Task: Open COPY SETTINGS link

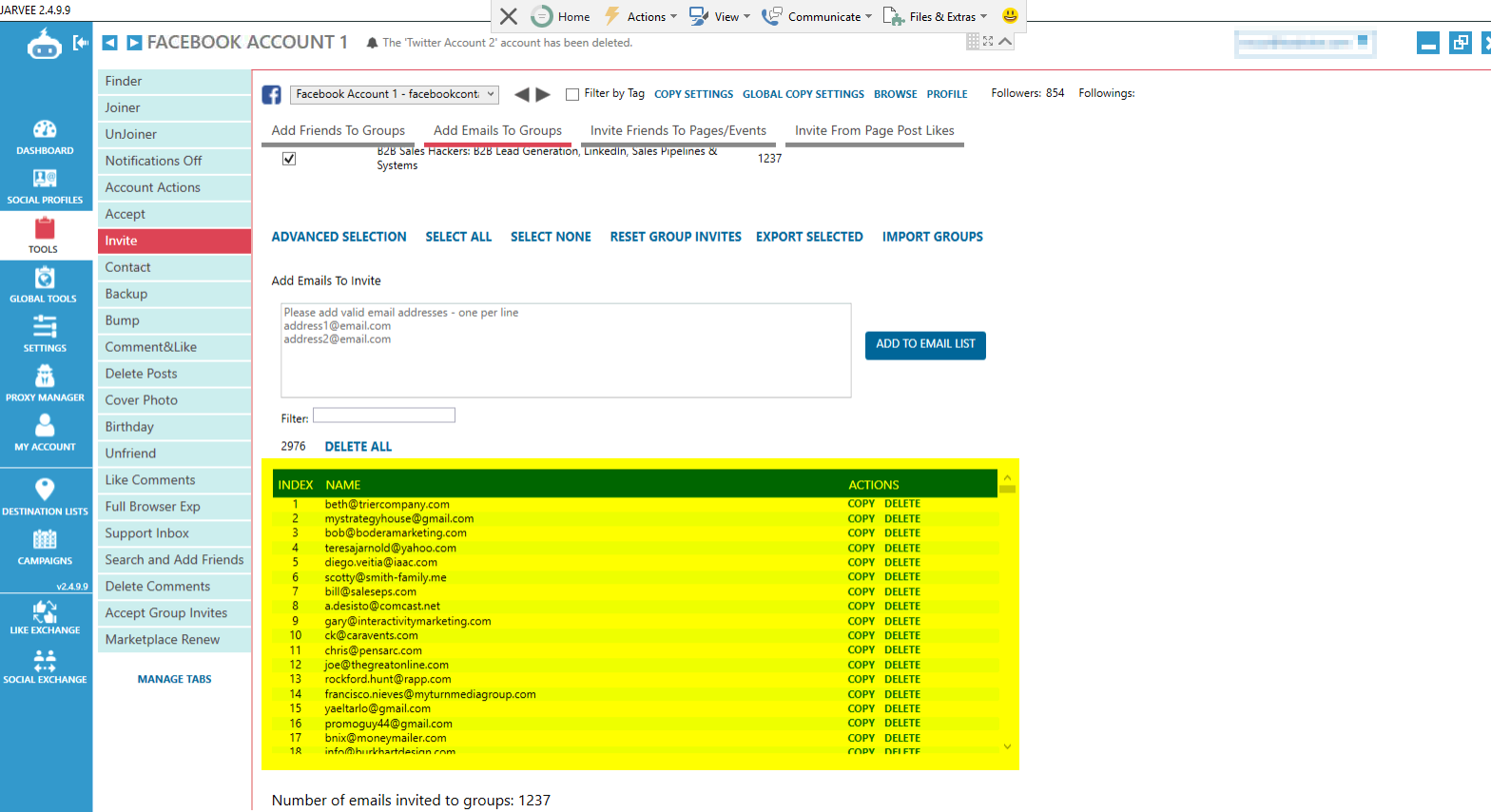Action: (693, 94)
